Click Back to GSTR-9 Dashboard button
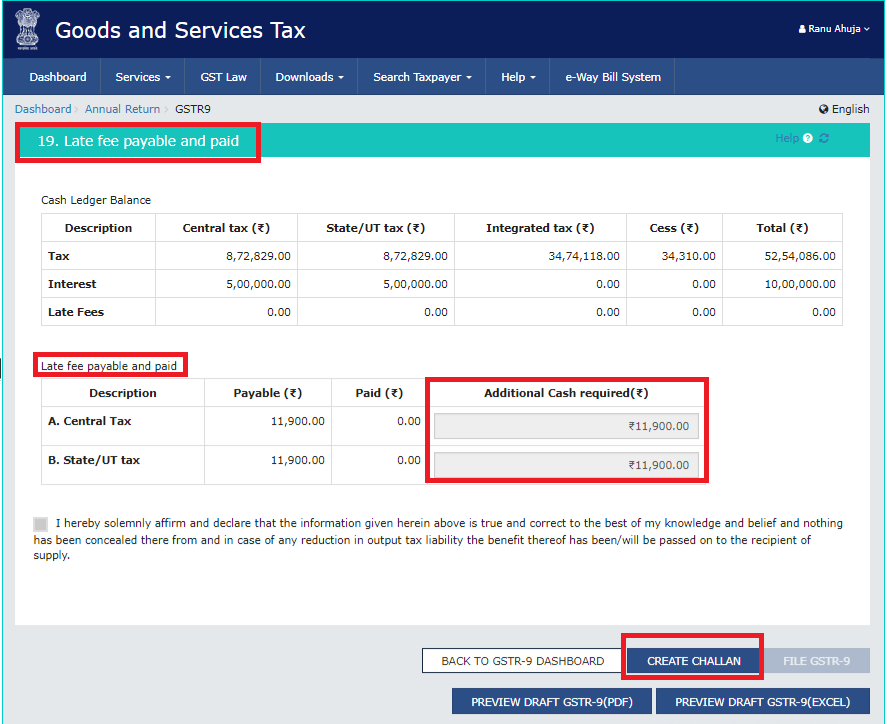The image size is (889, 724). click(x=522, y=661)
